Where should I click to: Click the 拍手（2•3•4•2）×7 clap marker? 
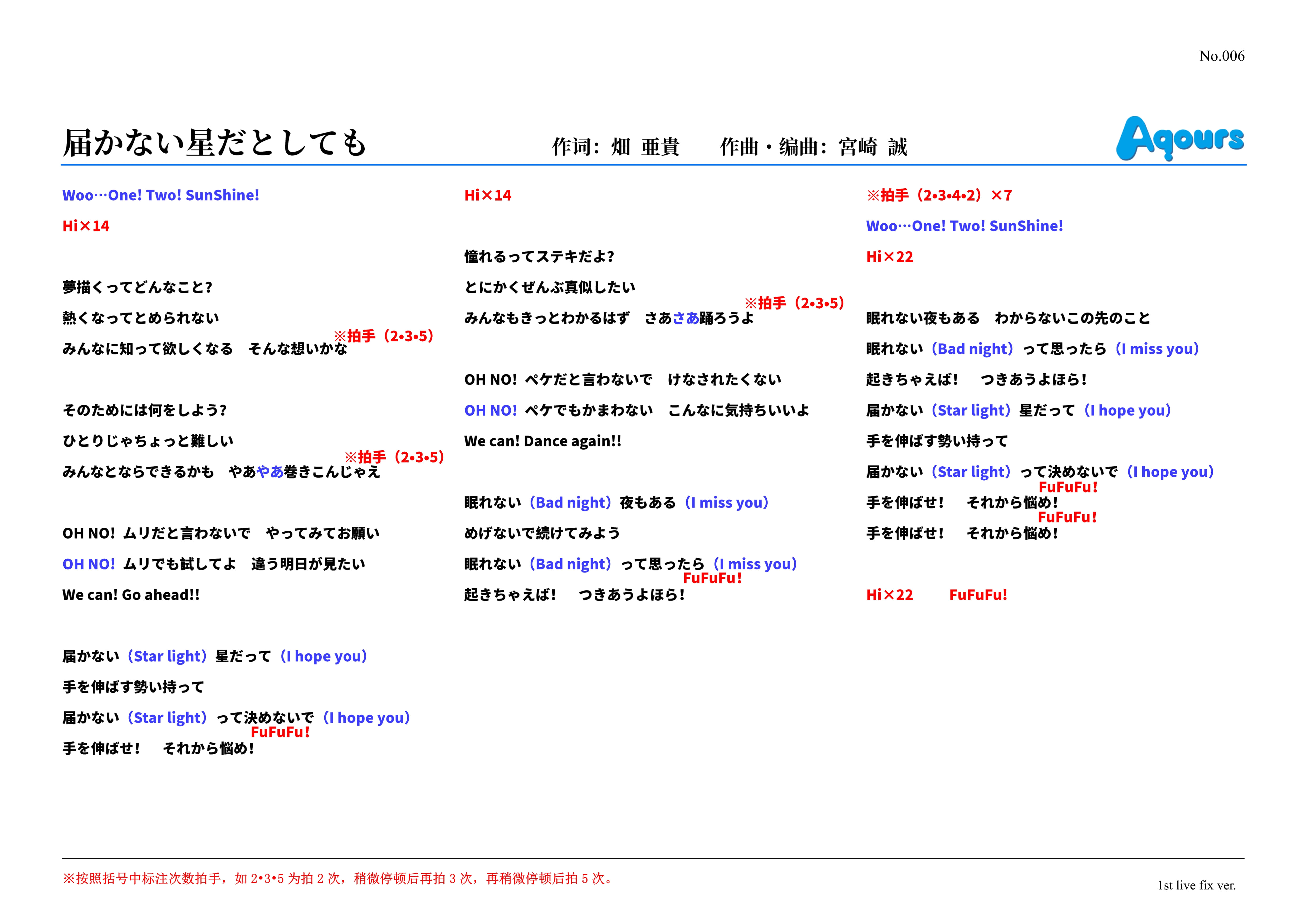pos(939,195)
